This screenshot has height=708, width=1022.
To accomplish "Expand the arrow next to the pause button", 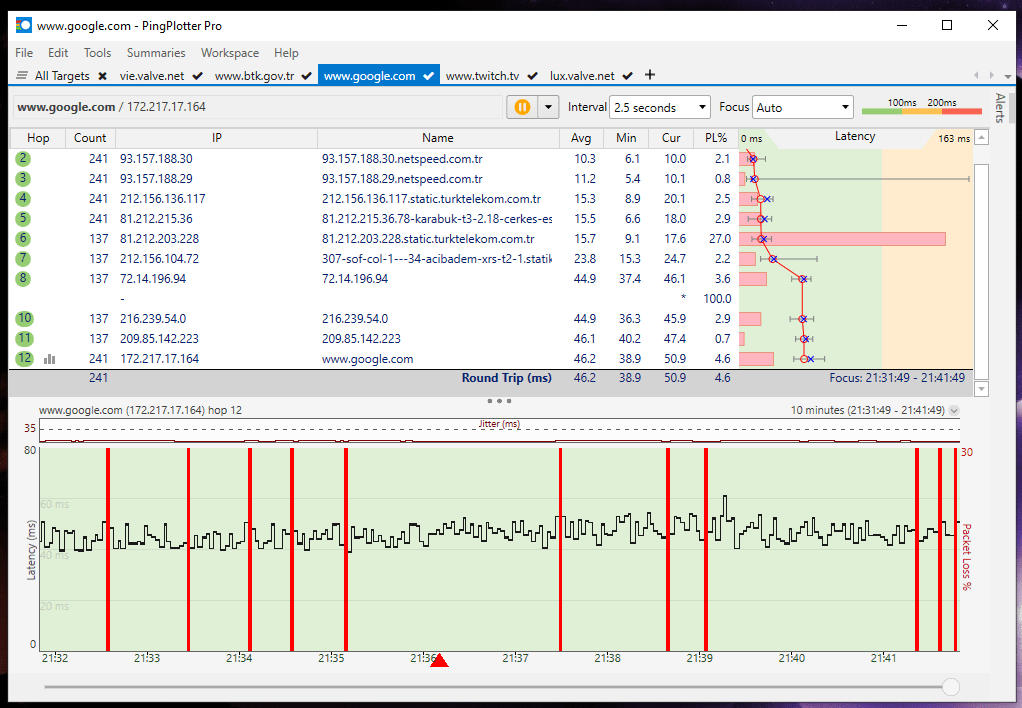I will point(547,107).
